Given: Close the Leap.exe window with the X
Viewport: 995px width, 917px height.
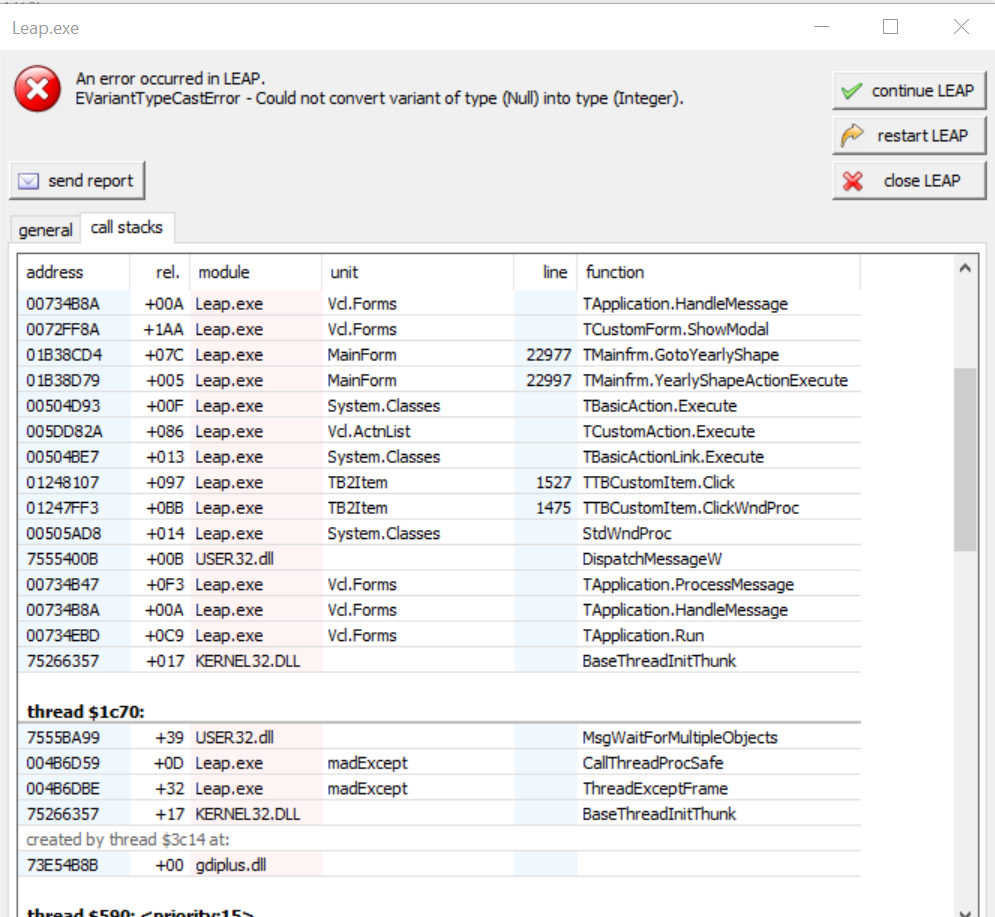Looking at the screenshot, I should tap(961, 27).
